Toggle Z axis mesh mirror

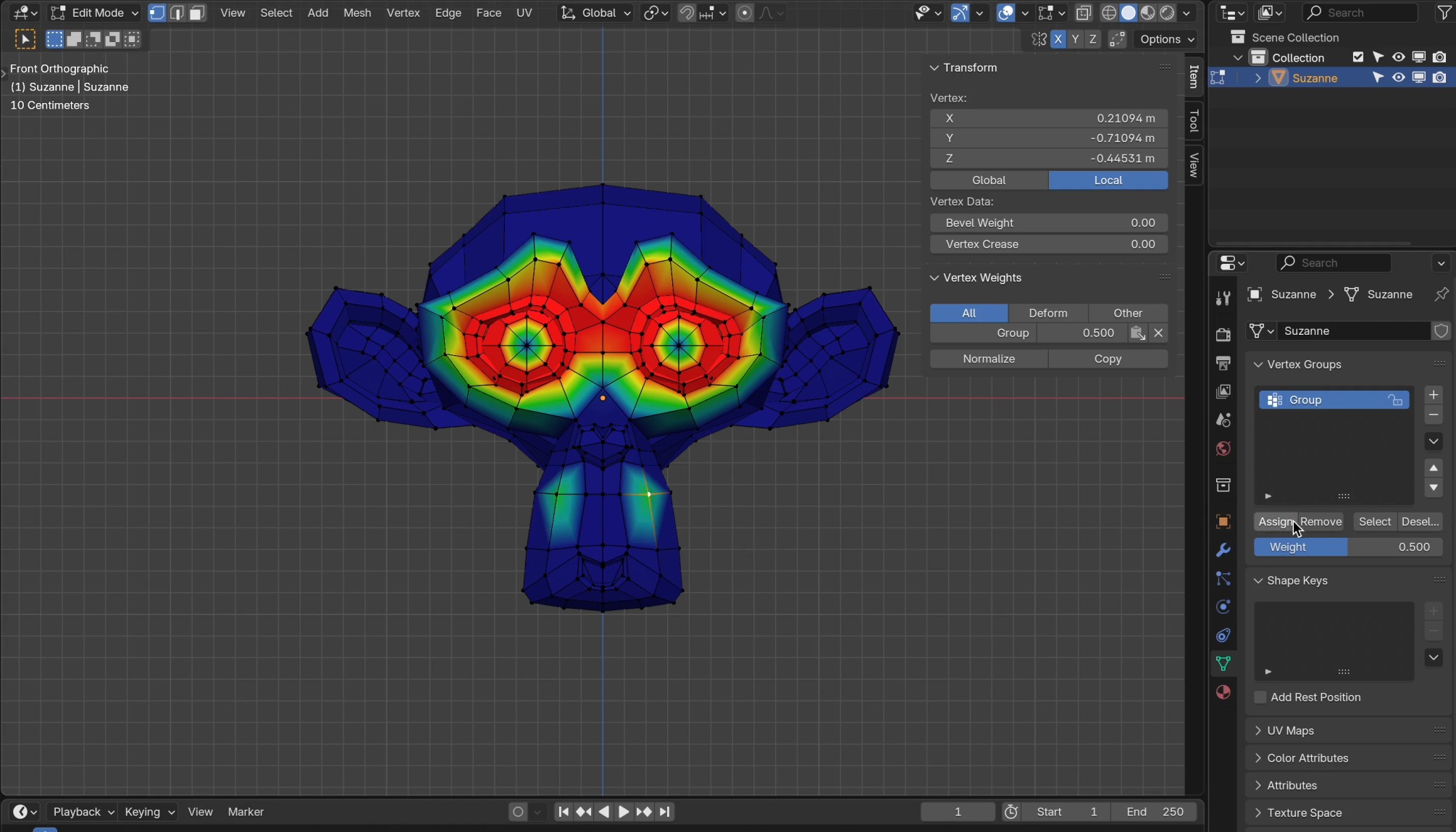click(1093, 39)
